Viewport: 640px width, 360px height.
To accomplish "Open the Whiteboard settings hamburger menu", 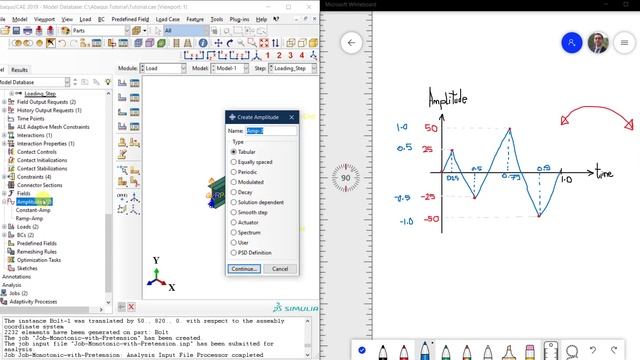I will click(624, 42).
